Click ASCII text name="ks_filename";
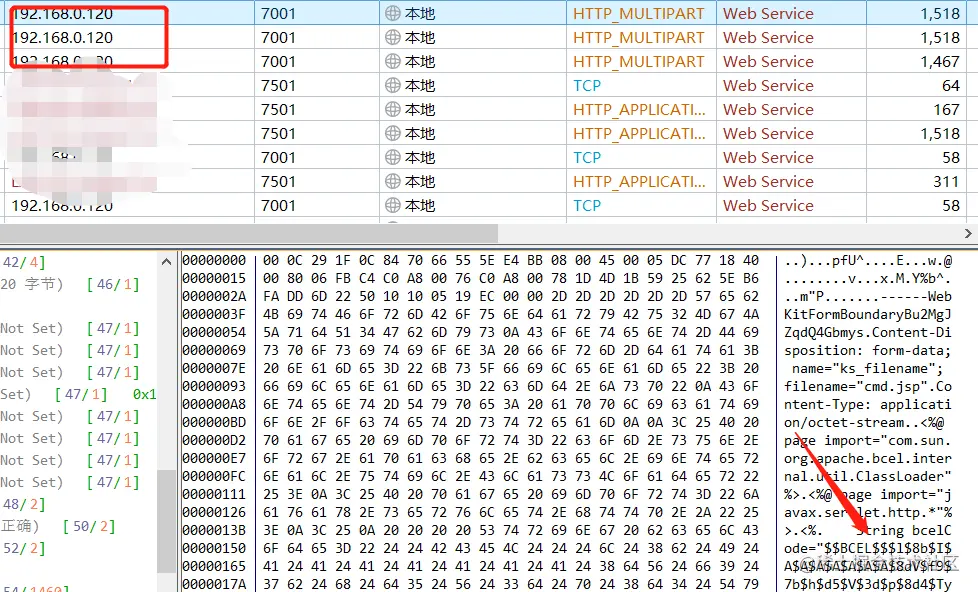The width and height of the screenshot is (978, 592). point(868,369)
